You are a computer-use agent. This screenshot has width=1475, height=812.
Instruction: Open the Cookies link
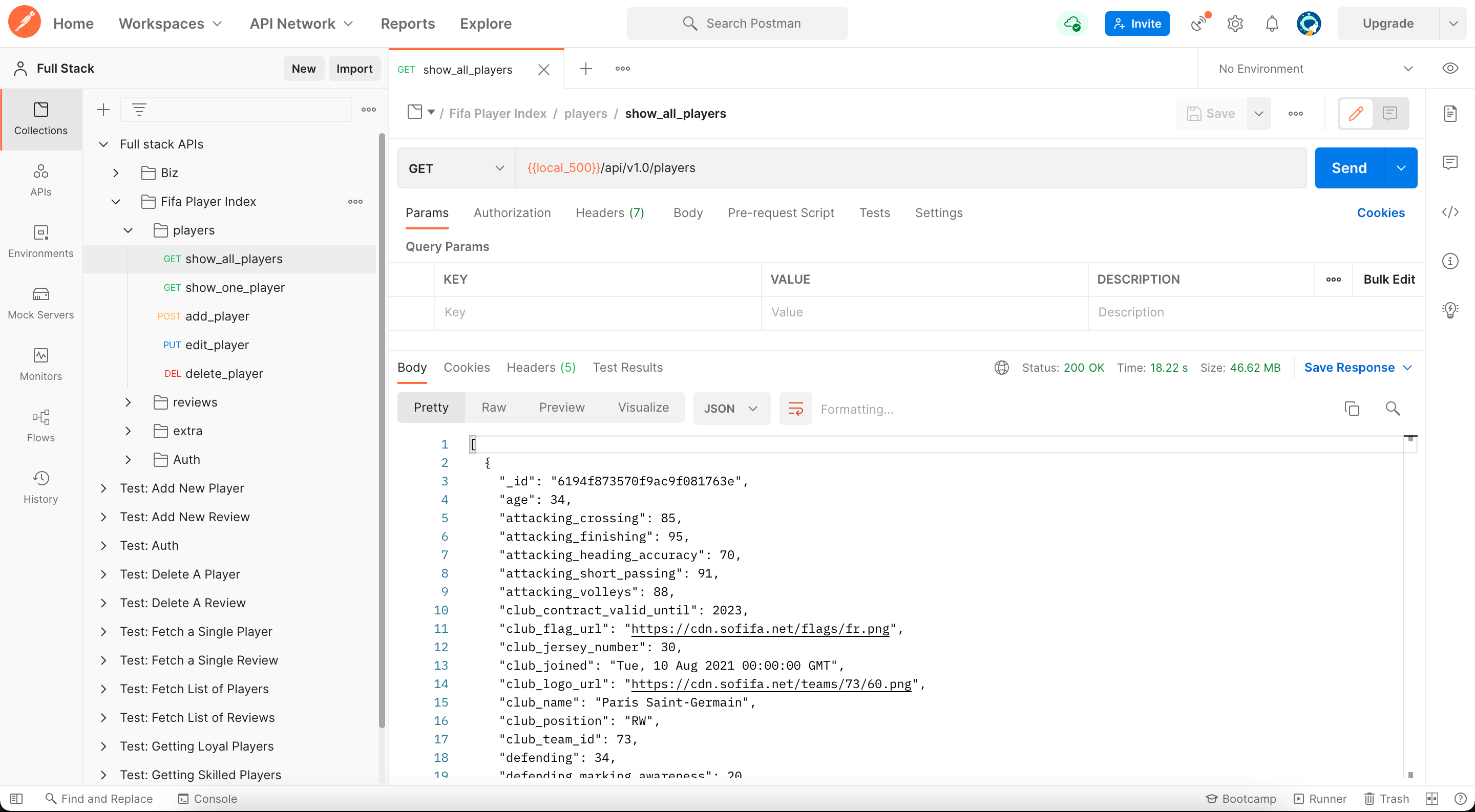[x=1381, y=213]
